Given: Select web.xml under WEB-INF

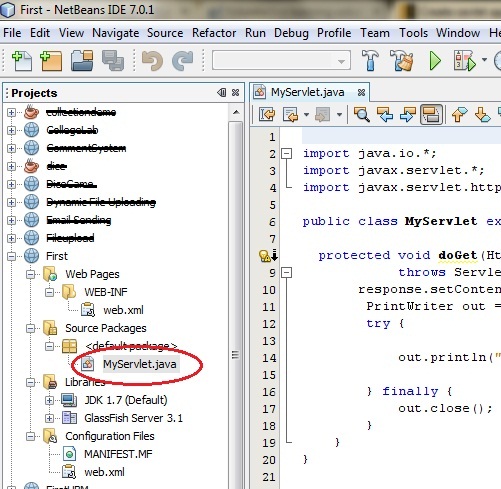Looking at the screenshot, I should [123, 310].
